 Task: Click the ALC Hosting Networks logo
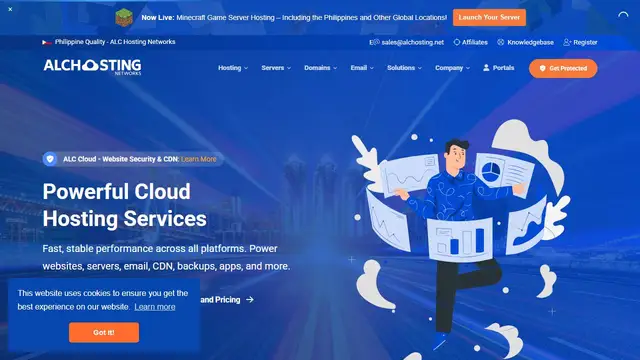point(92,67)
